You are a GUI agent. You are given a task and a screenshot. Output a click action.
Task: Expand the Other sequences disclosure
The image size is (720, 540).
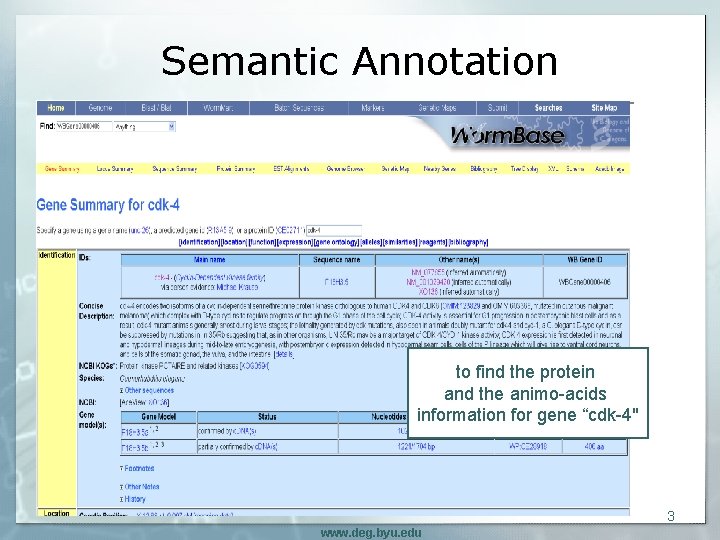147,390
